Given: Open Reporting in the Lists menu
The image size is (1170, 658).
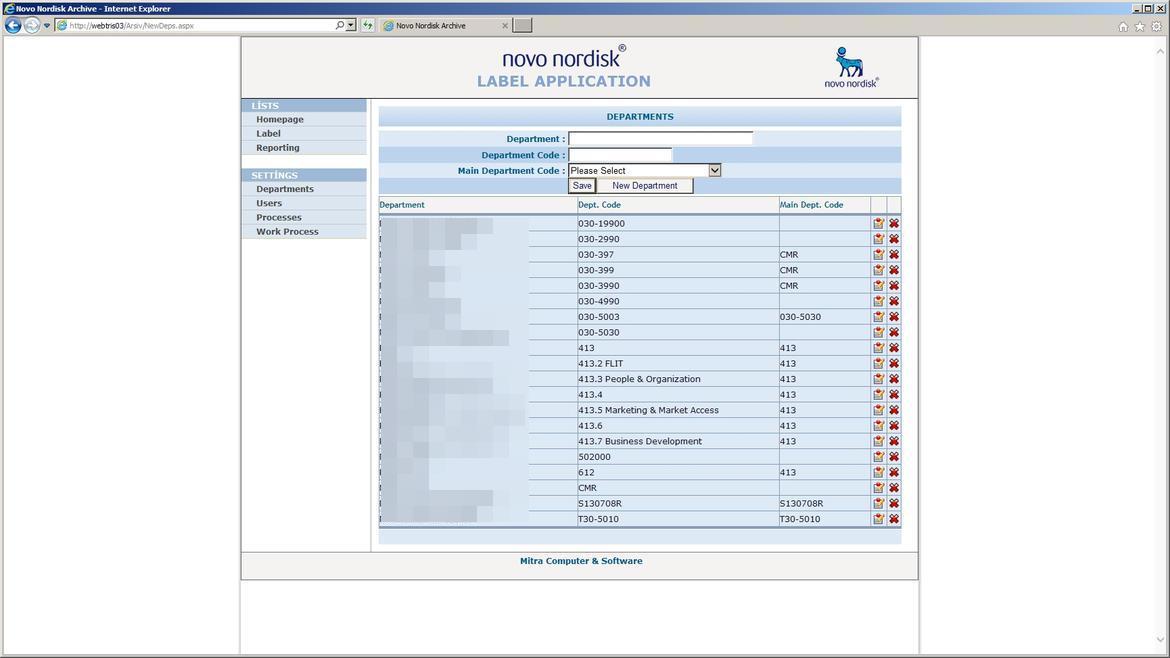Looking at the screenshot, I should (278, 148).
